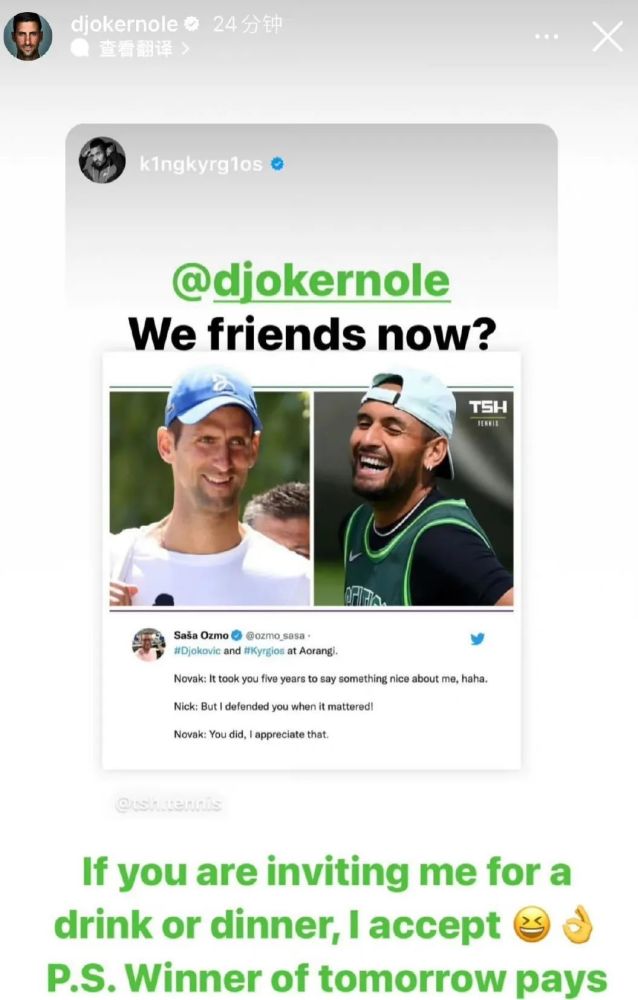The width and height of the screenshot is (638, 1000).
Task: Click Saša Ozmo's tweet avatar
Action: (149, 644)
